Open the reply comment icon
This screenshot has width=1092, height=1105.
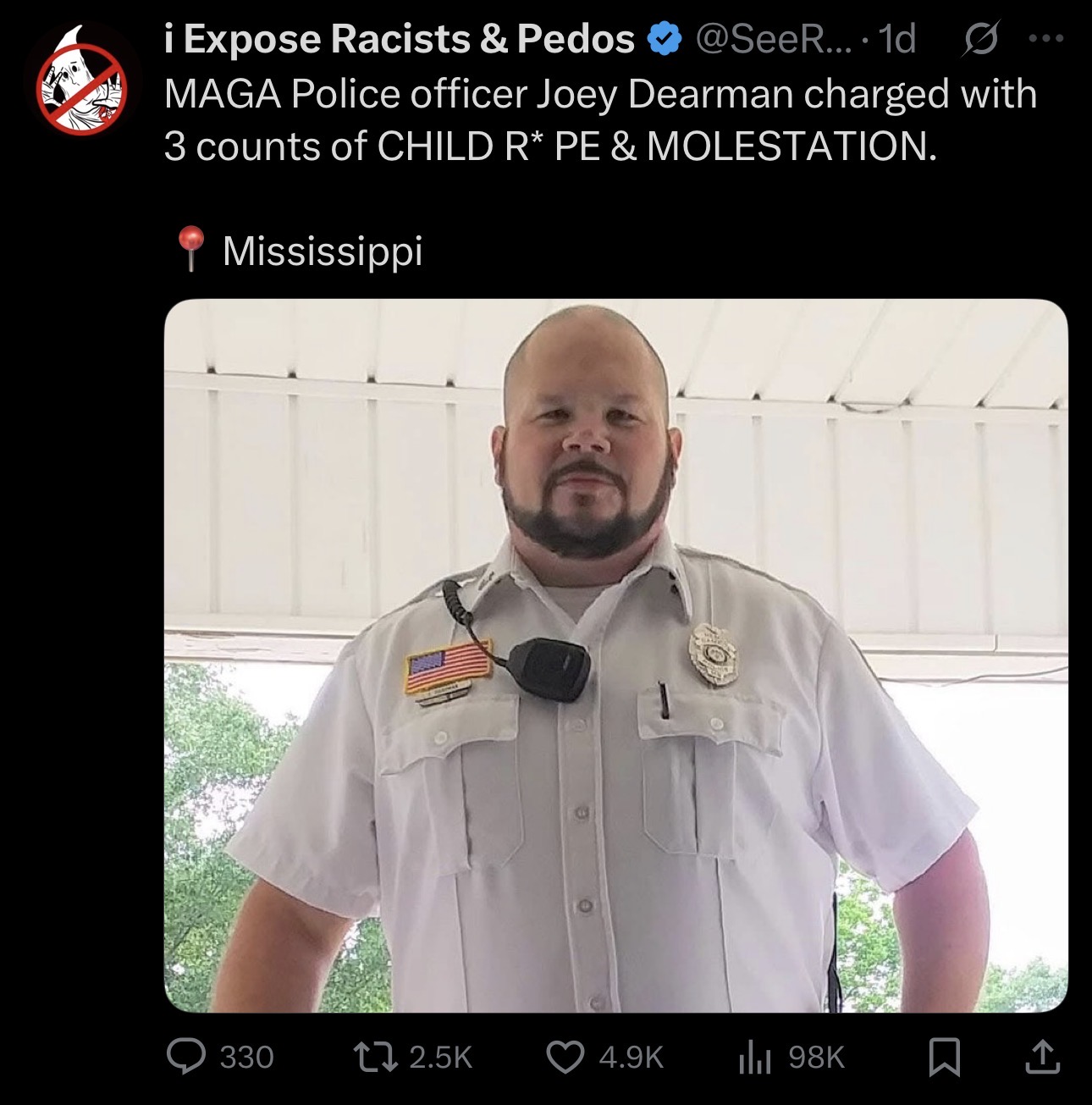click(185, 1057)
